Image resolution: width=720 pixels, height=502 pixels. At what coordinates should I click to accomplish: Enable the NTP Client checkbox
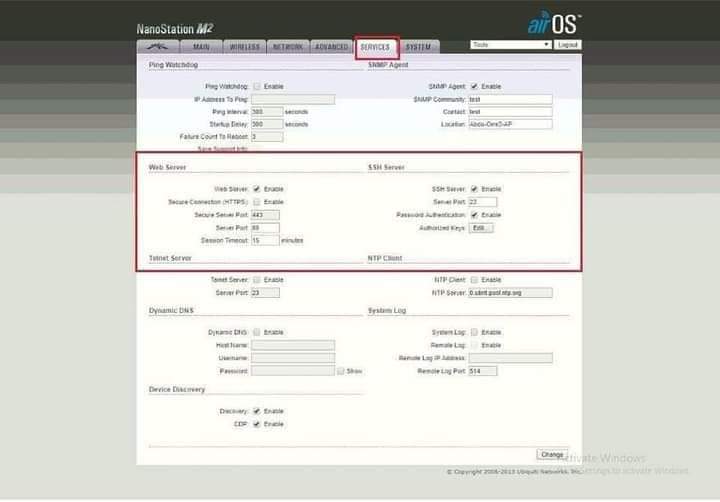(x=474, y=280)
